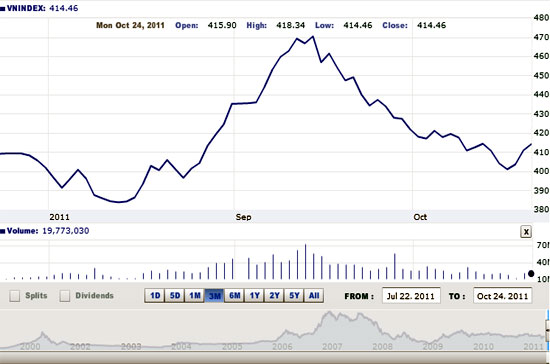Viewport: 550px width, 364px height.
Task: Click 2003 on the overview timeline
Action: click(131, 346)
